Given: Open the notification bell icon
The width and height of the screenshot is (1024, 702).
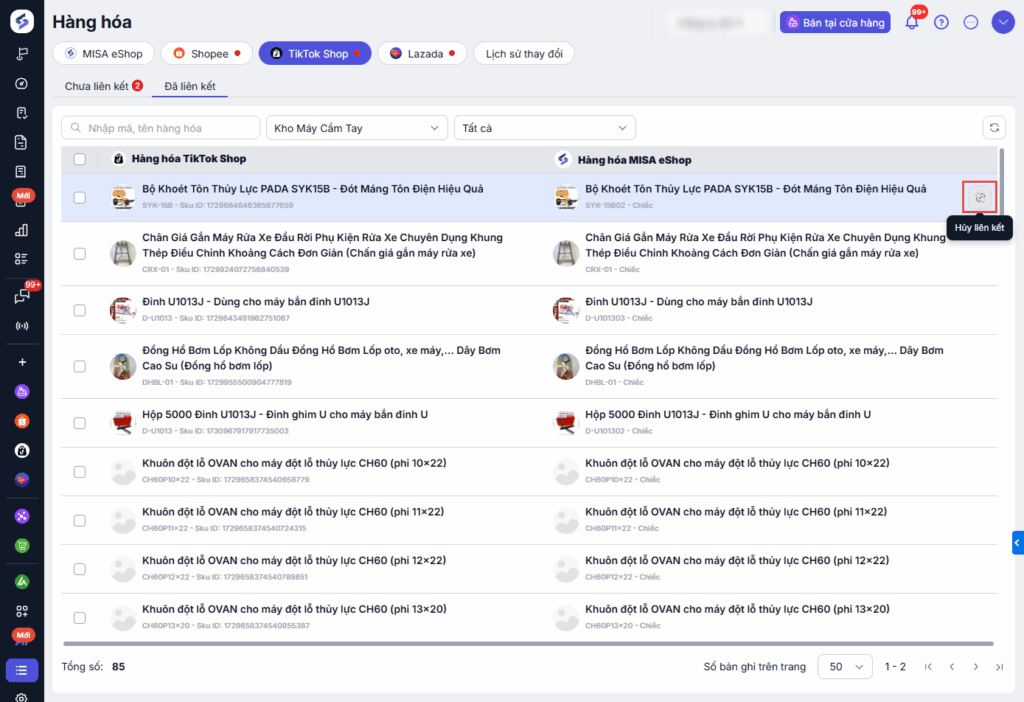Looking at the screenshot, I should pos(912,22).
